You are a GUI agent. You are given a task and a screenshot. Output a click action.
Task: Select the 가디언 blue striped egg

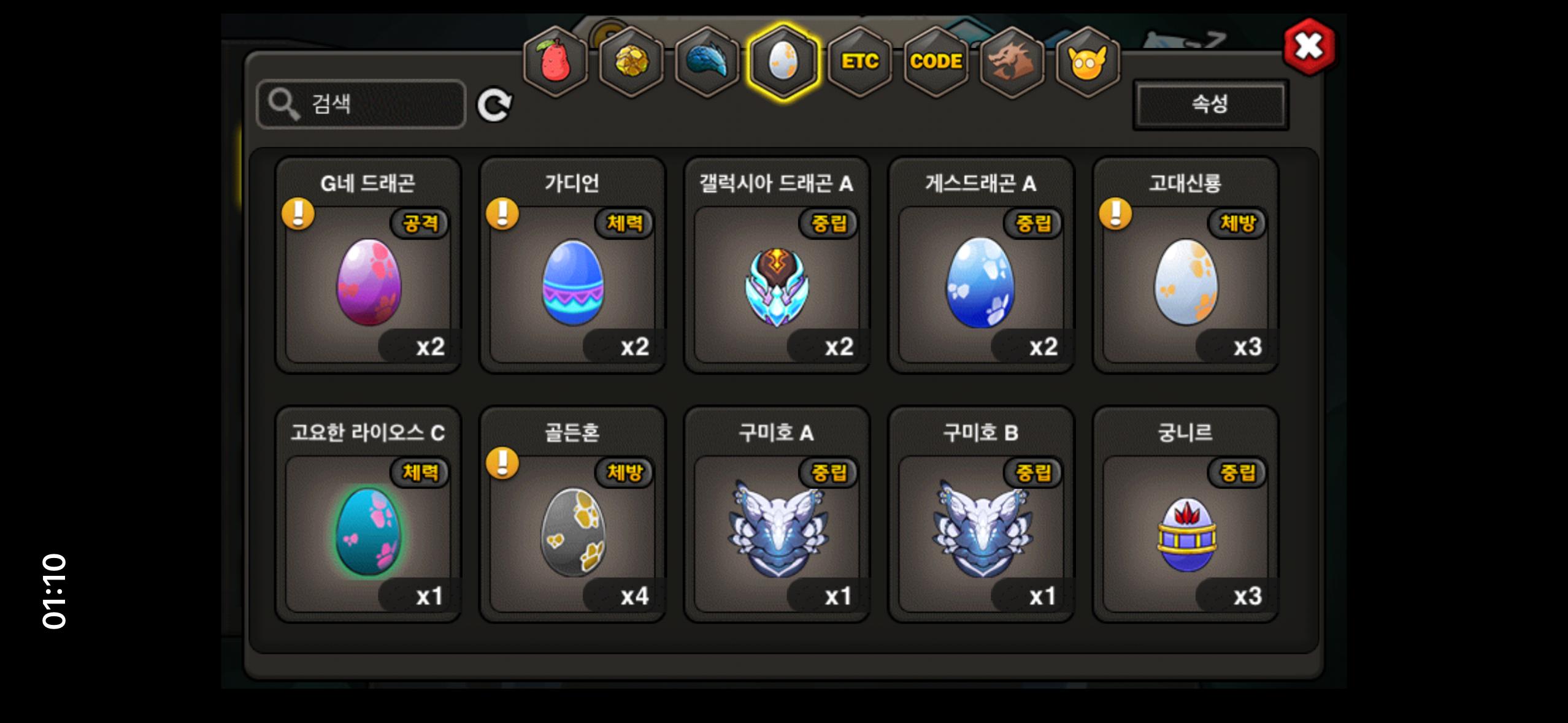coord(572,266)
